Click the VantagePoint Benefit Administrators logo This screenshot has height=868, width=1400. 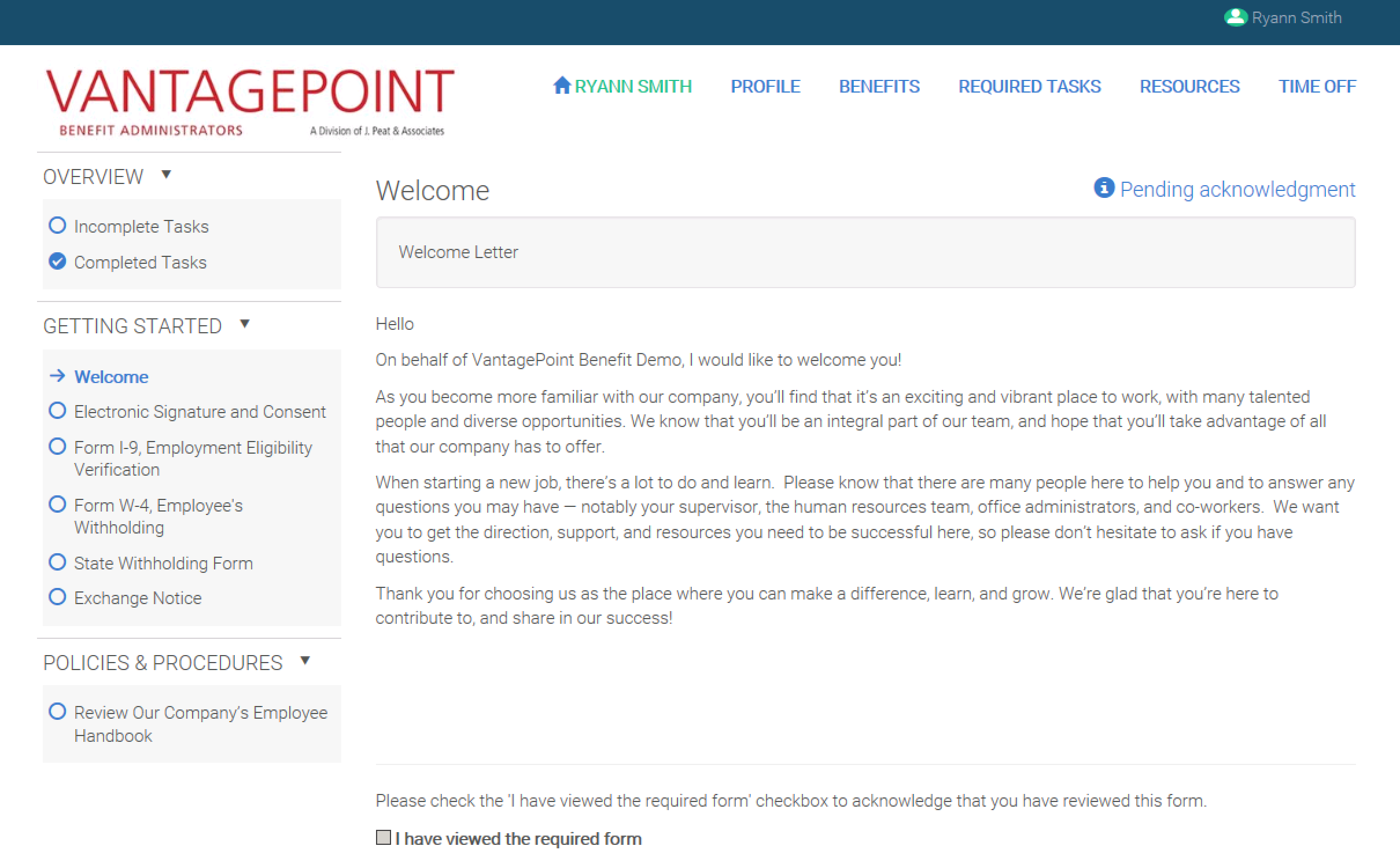click(250, 102)
